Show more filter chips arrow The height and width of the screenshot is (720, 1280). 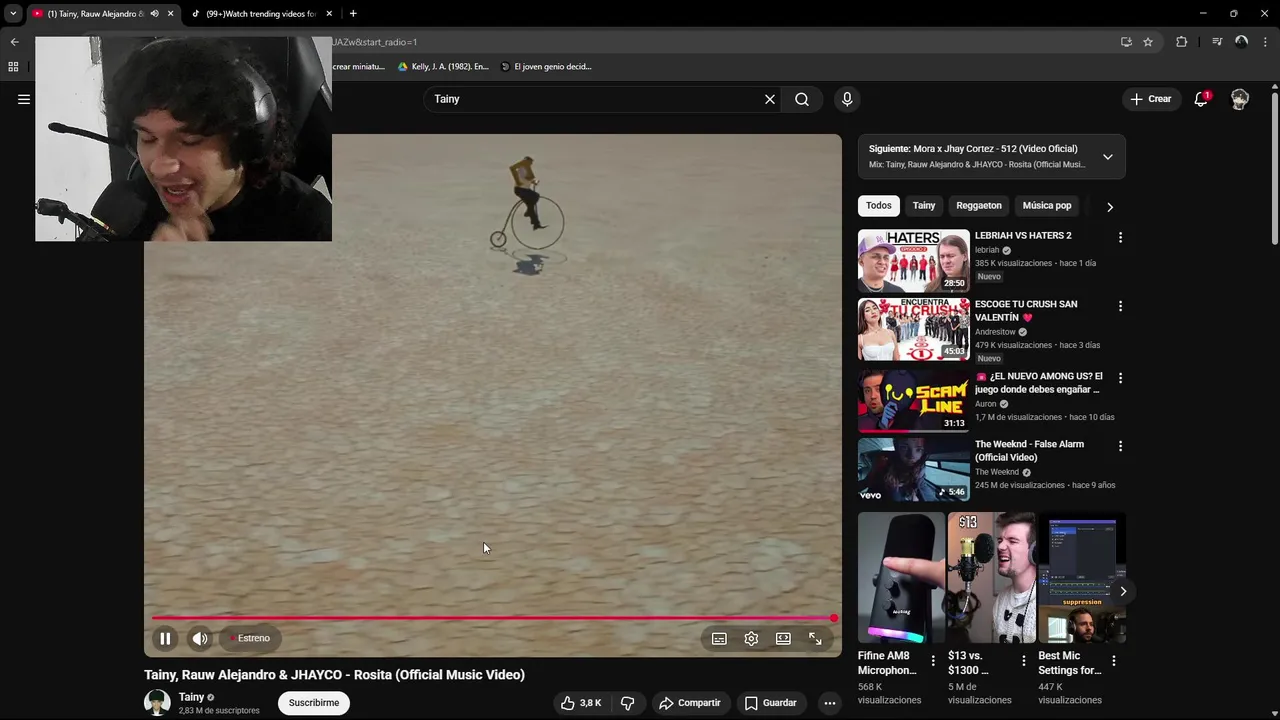pyautogui.click(x=1110, y=207)
